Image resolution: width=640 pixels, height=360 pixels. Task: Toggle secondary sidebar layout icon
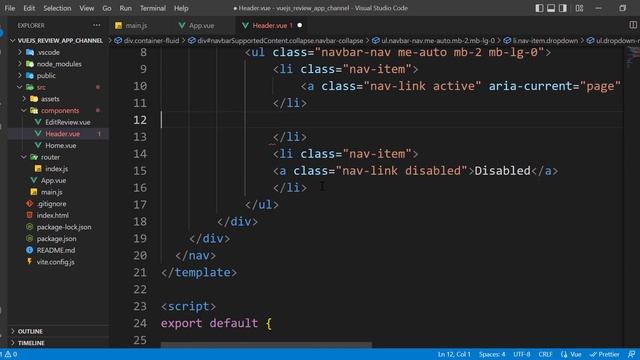[563, 8]
